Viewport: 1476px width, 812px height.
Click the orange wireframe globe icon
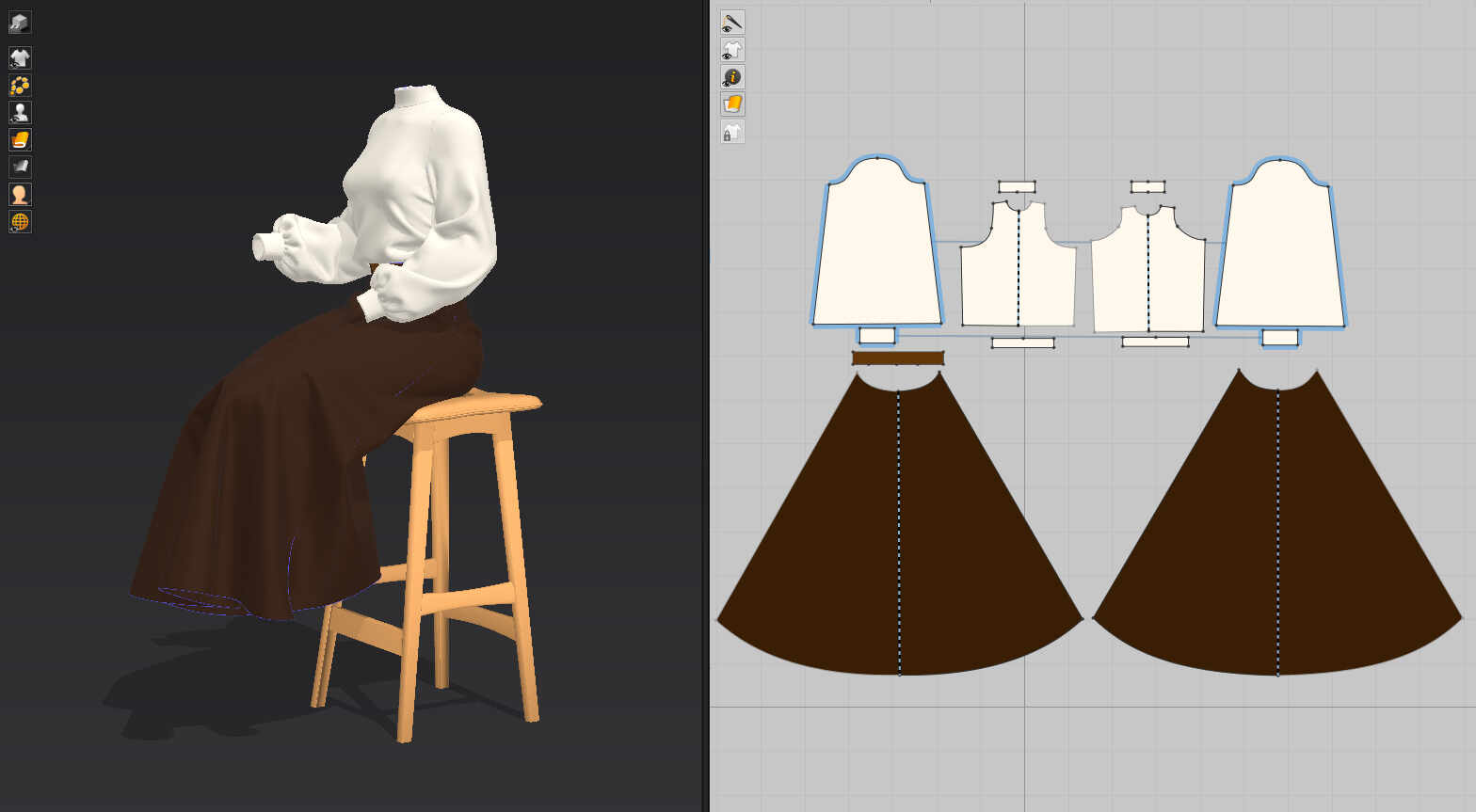(20, 222)
